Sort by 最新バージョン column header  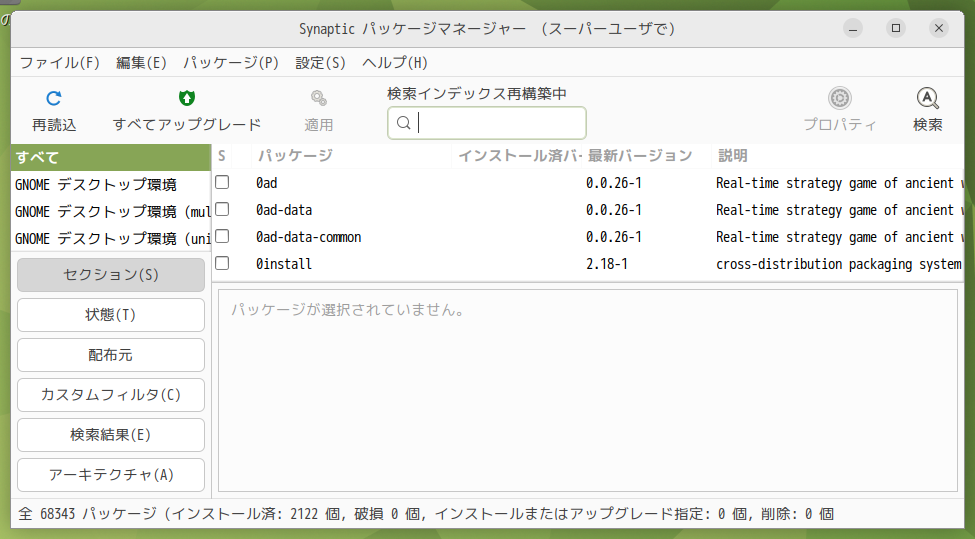(x=647, y=156)
